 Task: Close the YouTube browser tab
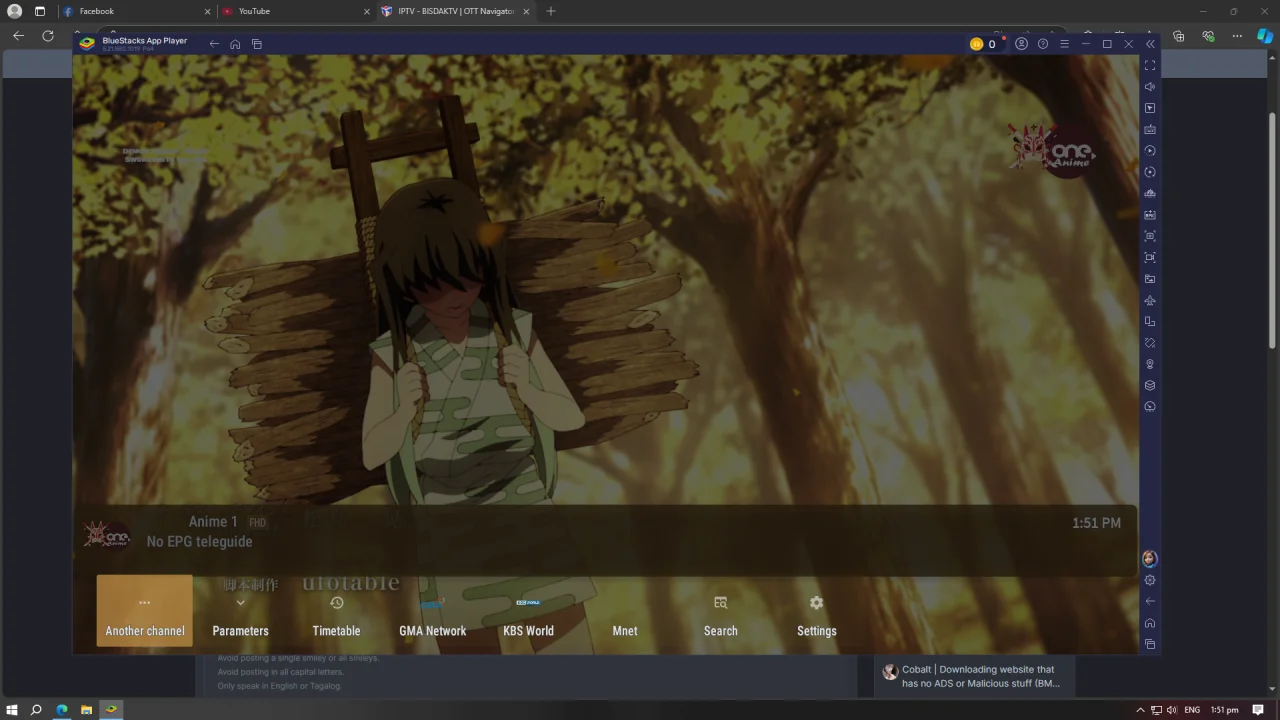(x=367, y=11)
